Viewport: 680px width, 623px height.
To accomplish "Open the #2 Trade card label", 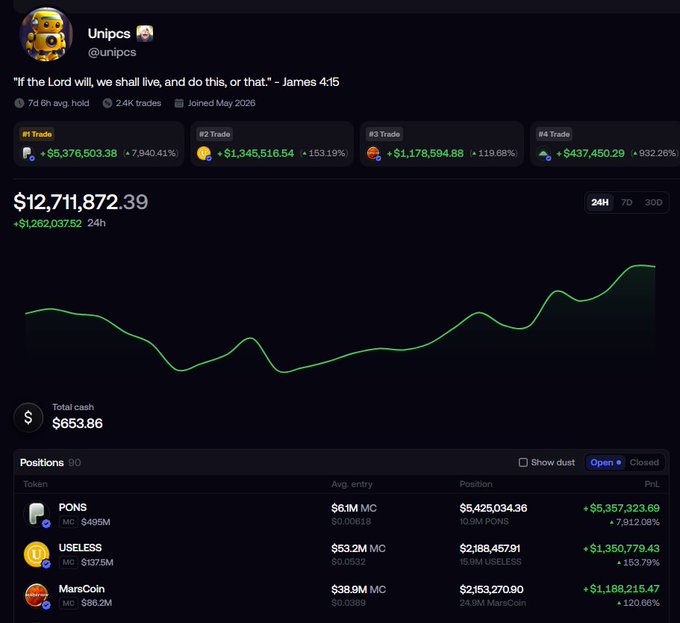I will 215,134.
